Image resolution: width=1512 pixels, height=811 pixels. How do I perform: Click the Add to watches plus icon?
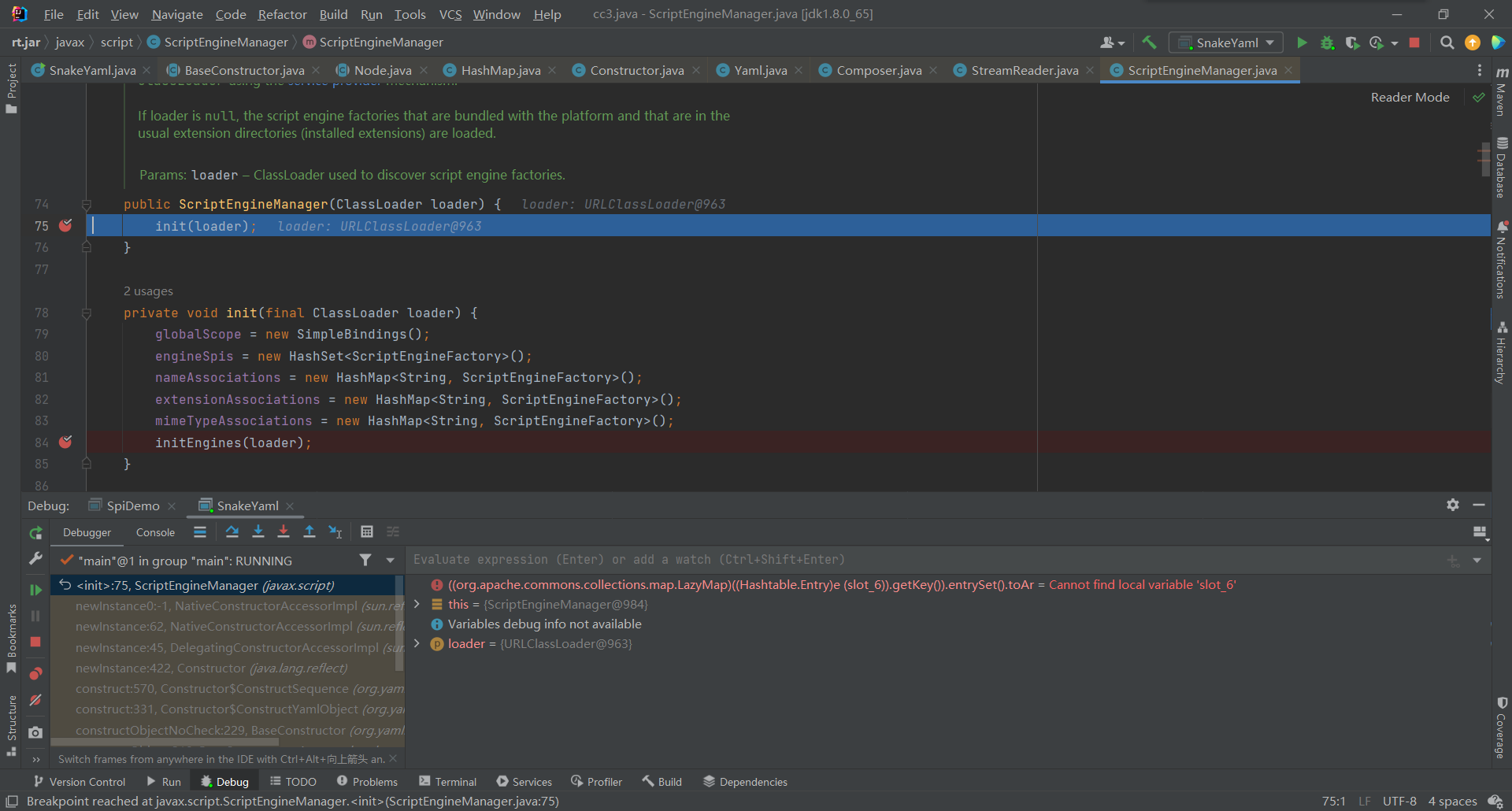[x=1453, y=560]
